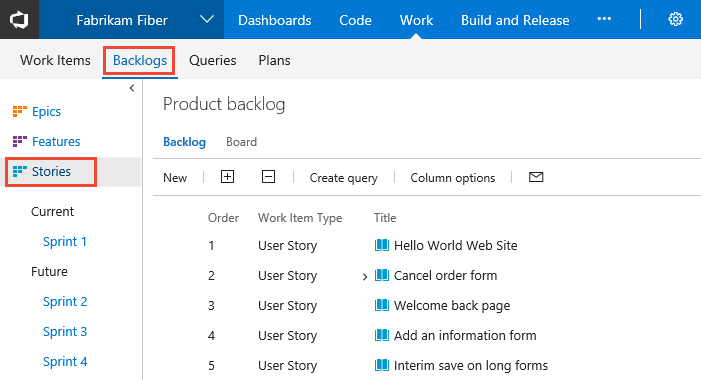
Task: Select the Add an information form title
Action: tap(465, 335)
